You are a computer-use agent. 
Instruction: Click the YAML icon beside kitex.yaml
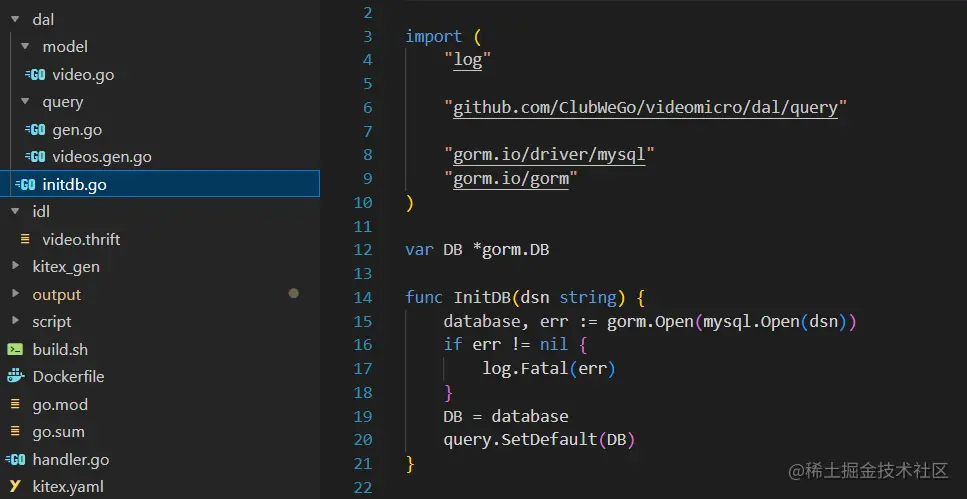[15, 487]
